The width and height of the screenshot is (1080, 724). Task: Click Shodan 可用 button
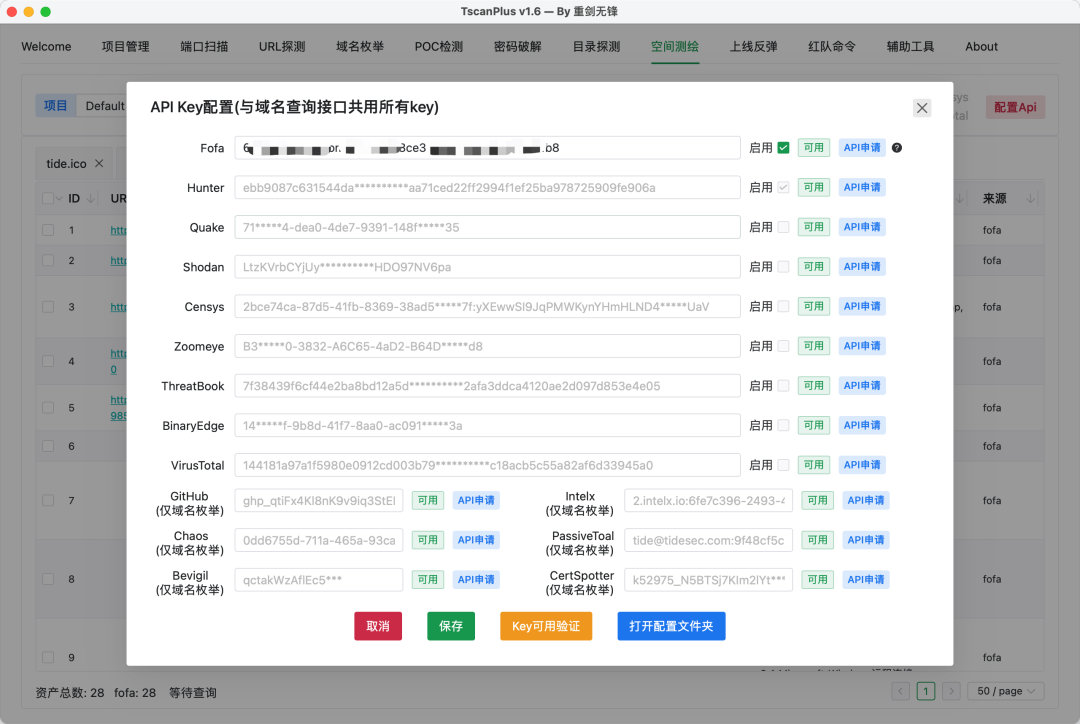[x=814, y=267]
